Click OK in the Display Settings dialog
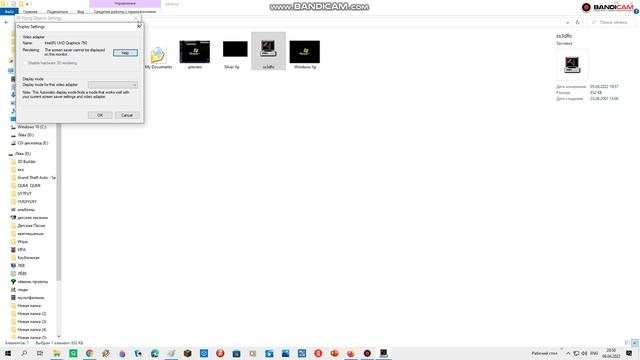Screen dimensions: 640x360 (x=100, y=115)
